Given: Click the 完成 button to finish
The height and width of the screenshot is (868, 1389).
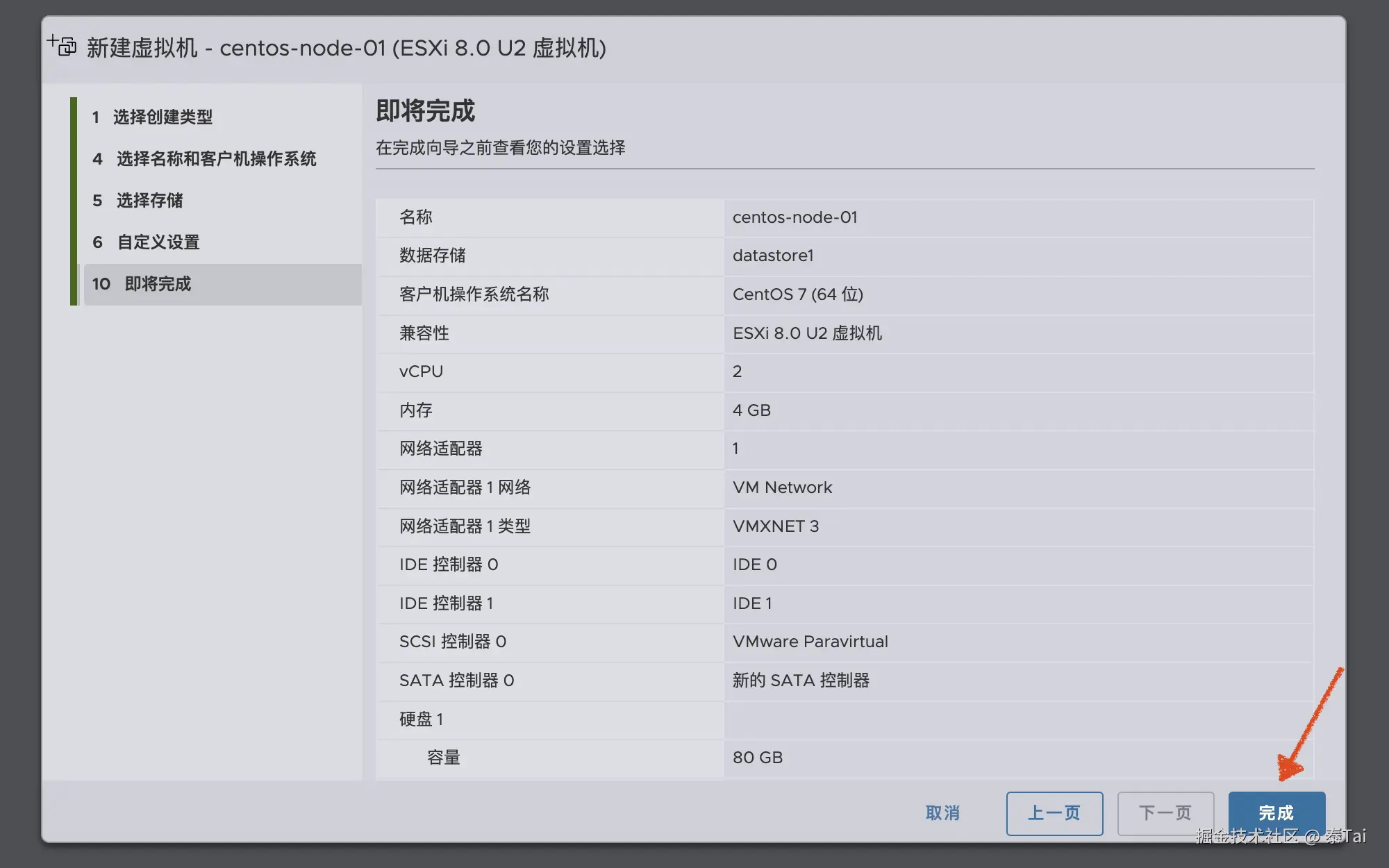Looking at the screenshot, I should coord(1276,812).
